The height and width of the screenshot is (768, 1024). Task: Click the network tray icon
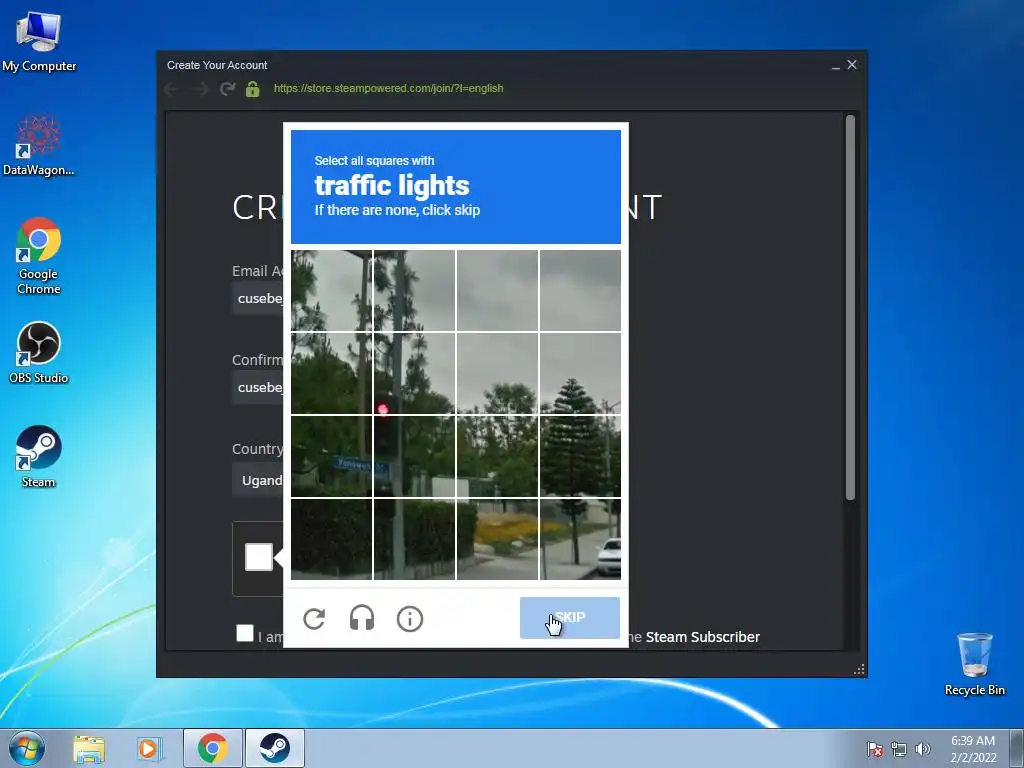tap(899, 749)
